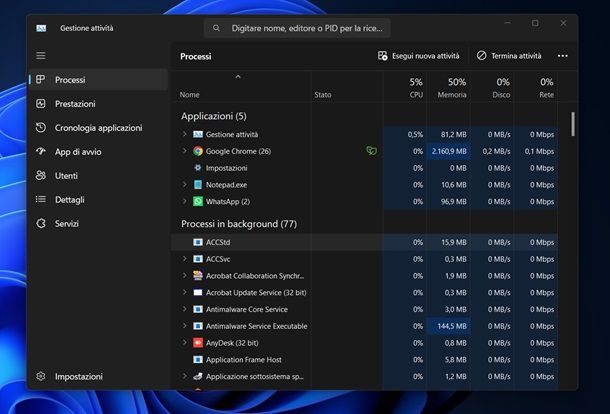610x414 pixels.
Task: Expand the ACCSvc process row
Action: pyautogui.click(x=184, y=258)
